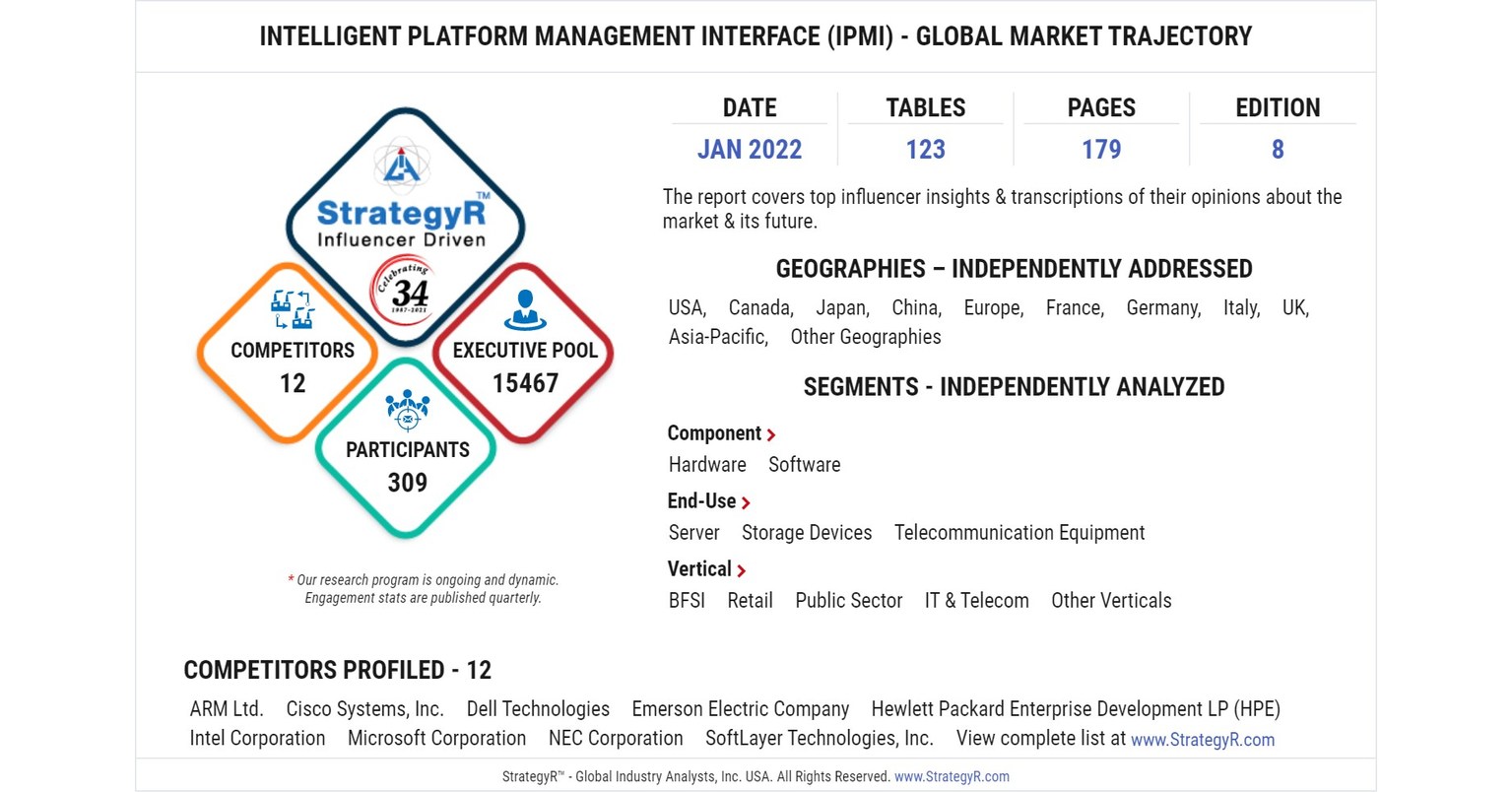Select Dell Technologies competitor name
The image size is (1512, 792).
538,709
